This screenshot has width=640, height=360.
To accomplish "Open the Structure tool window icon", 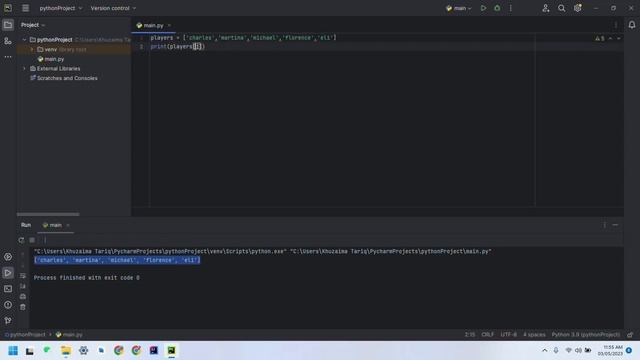I will 8,41.
